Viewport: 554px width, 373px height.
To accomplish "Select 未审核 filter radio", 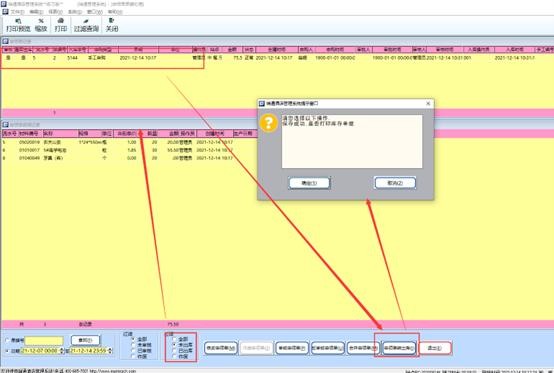I will (x=134, y=345).
